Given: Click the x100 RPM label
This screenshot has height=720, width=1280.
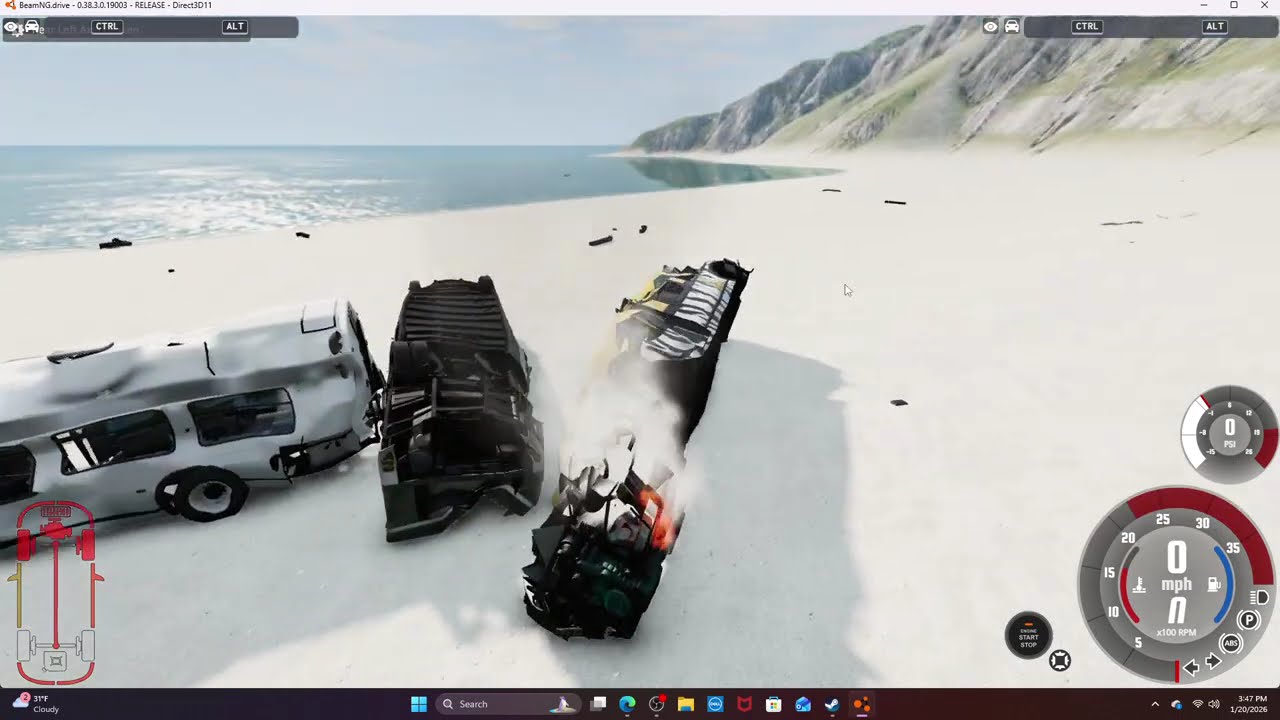Looking at the screenshot, I should 1176,633.
